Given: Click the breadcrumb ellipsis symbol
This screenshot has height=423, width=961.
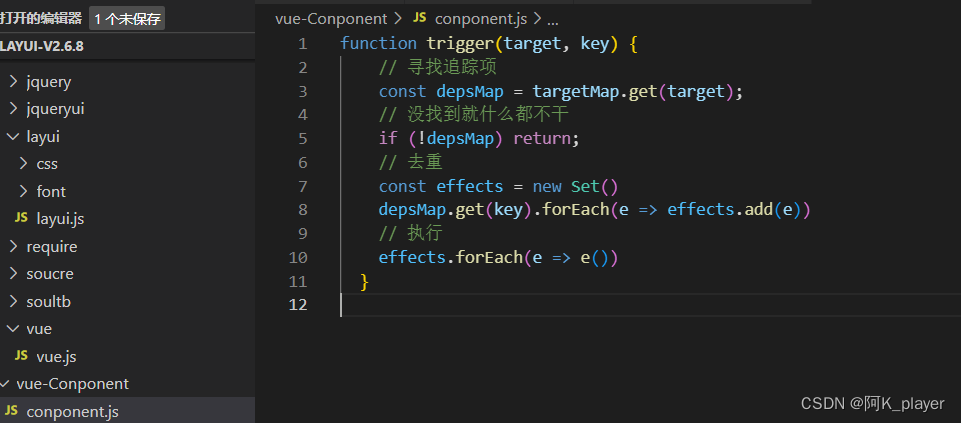Looking at the screenshot, I should [x=552, y=20].
